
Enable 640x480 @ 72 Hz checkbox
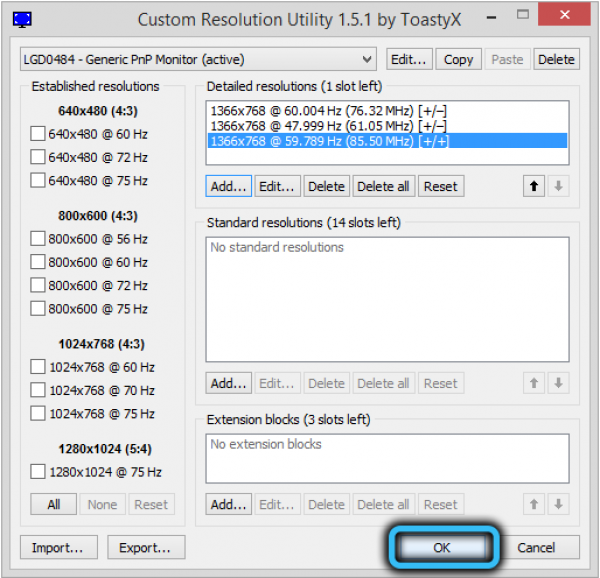click(38, 157)
